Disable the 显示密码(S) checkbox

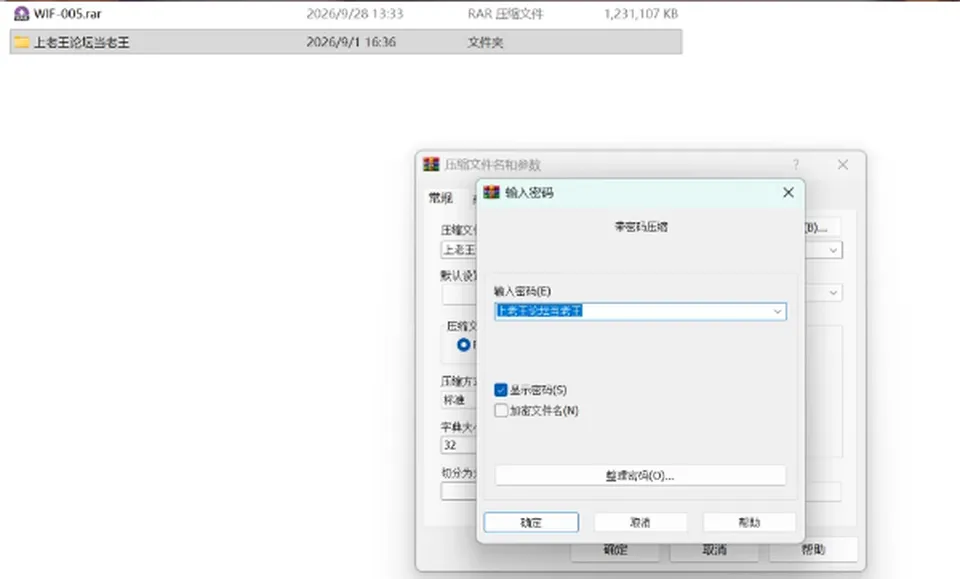[501, 390]
